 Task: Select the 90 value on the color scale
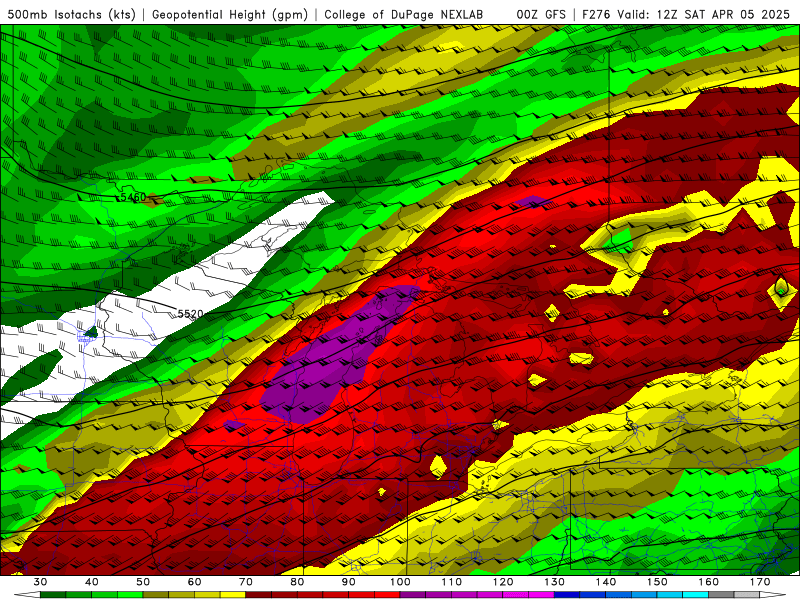coord(349,582)
